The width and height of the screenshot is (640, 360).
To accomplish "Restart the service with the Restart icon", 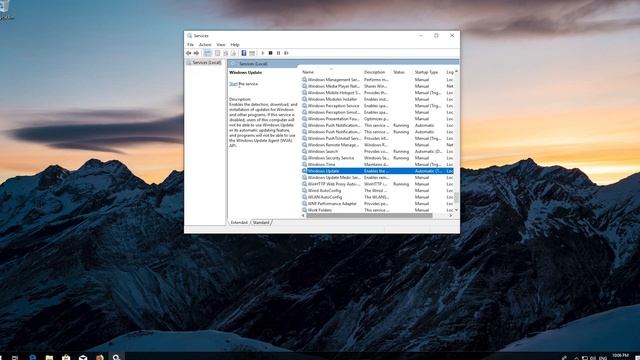I will coord(287,53).
